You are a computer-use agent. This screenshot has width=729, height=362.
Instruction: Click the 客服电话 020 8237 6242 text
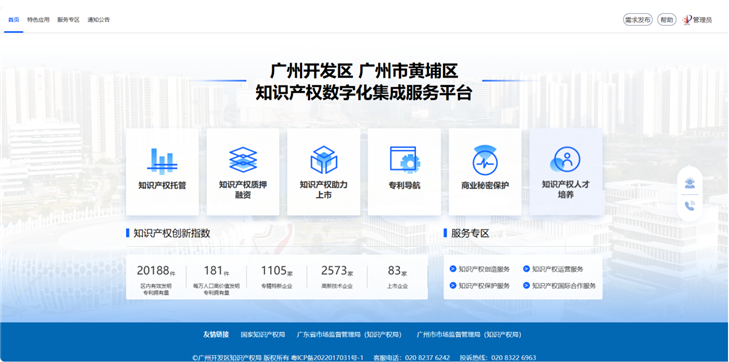coord(412,358)
